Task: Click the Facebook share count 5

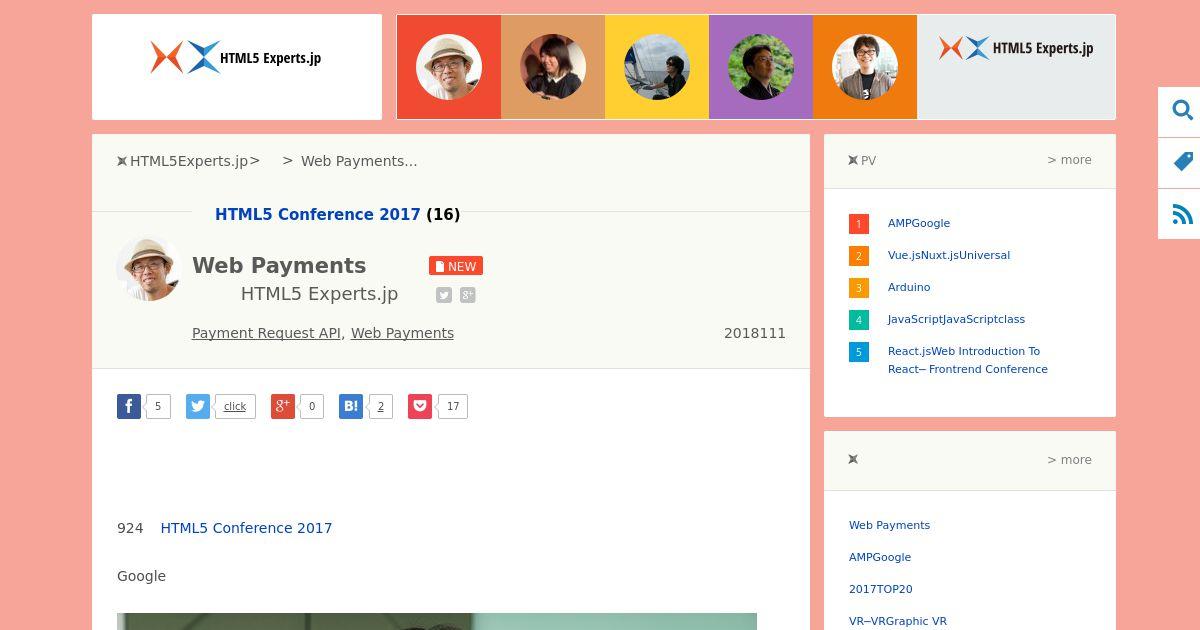Action: click(x=158, y=406)
